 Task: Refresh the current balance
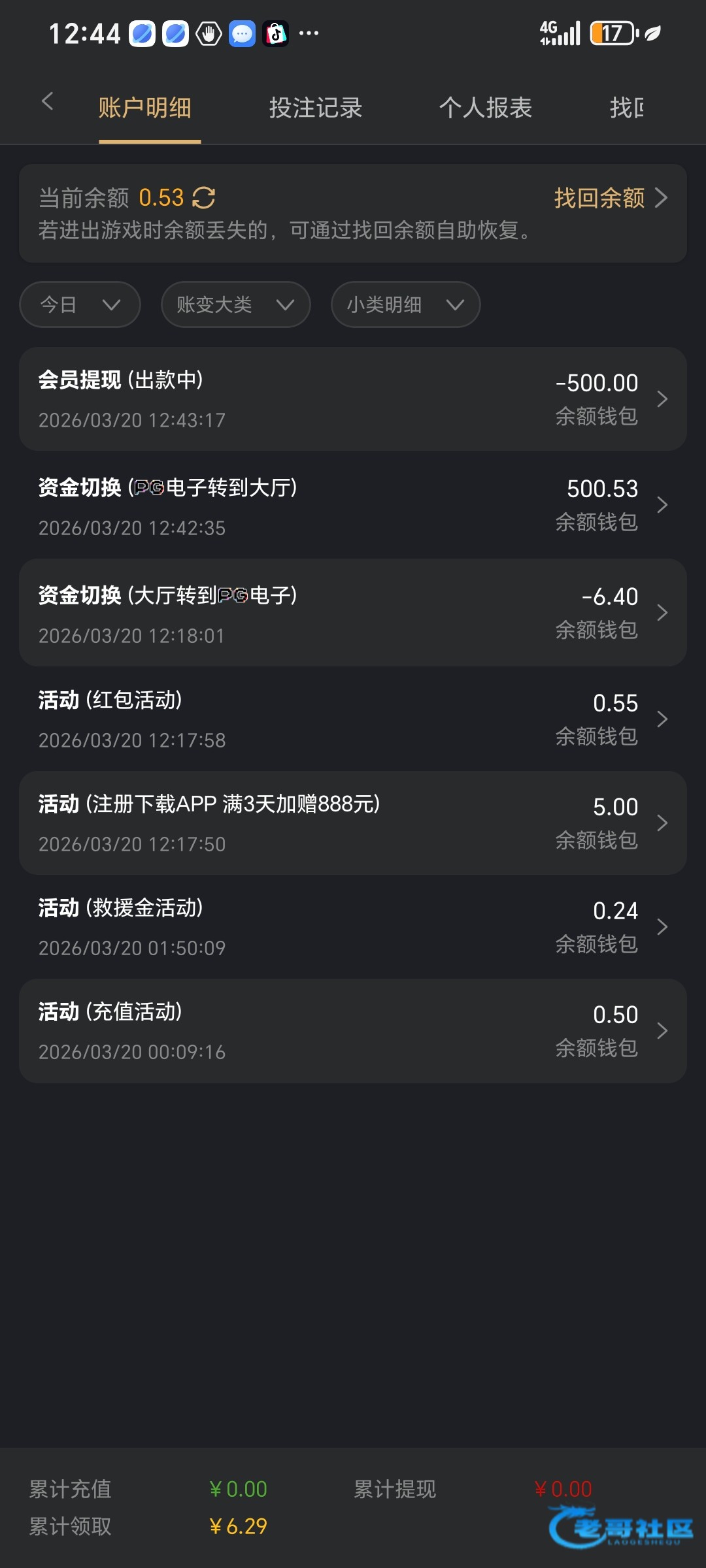204,197
